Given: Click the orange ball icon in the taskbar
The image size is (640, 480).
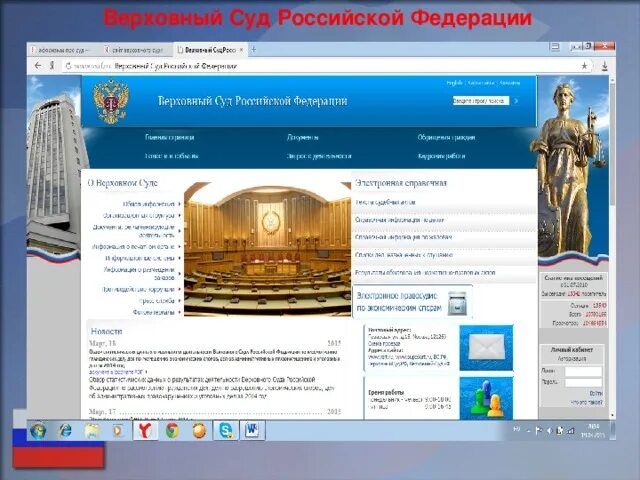Looking at the screenshot, I should tap(199, 431).
